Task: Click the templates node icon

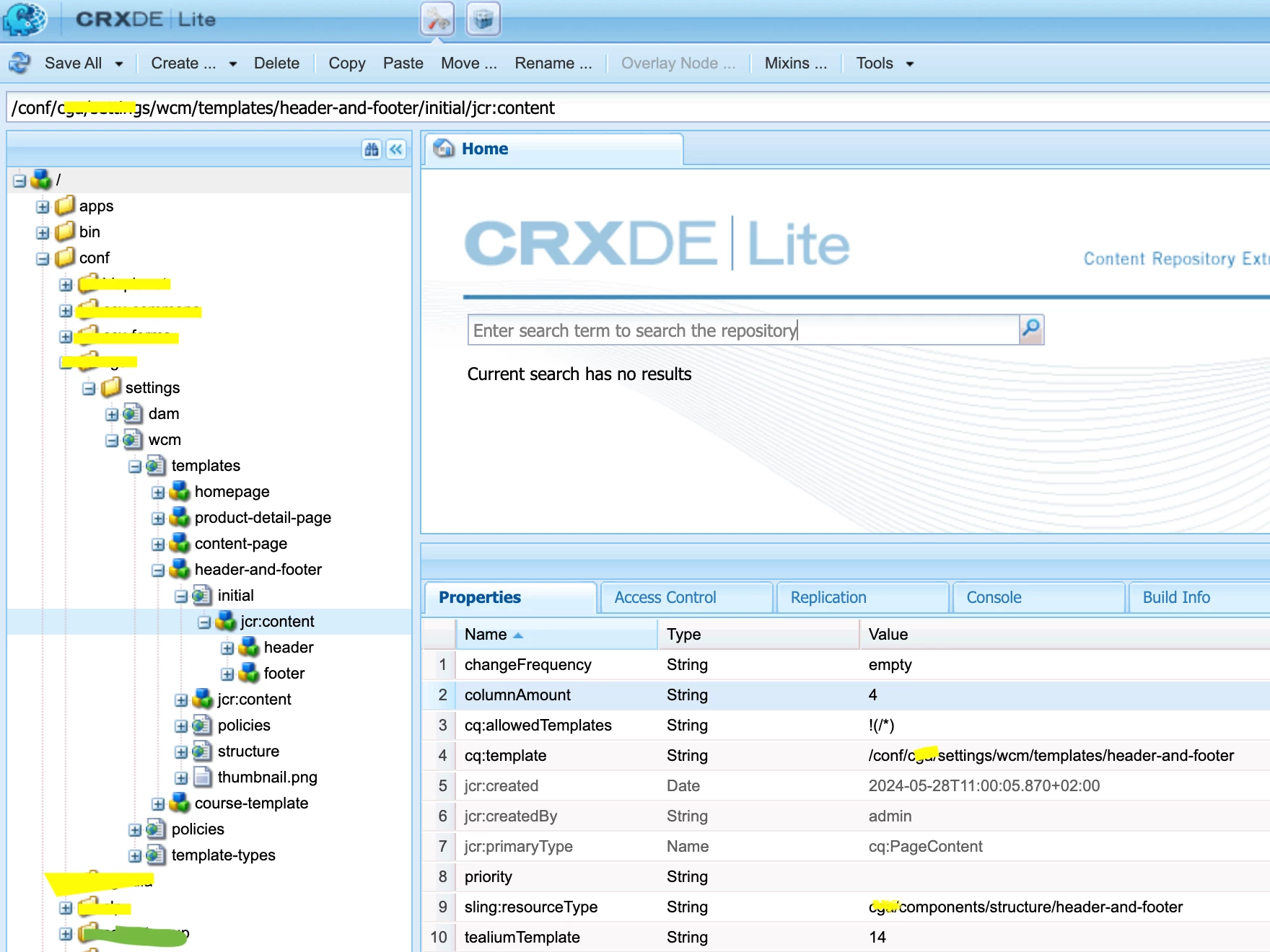Action: click(156, 465)
